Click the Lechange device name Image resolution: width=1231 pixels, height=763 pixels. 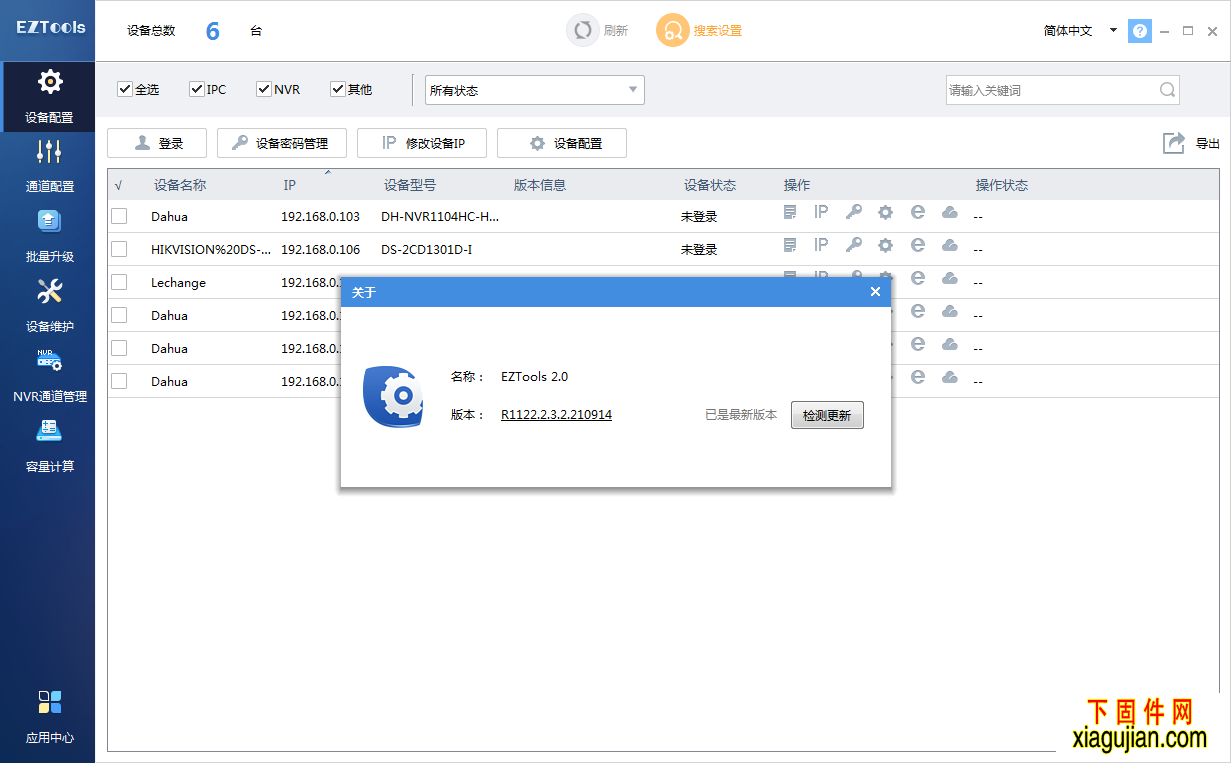[x=179, y=282]
